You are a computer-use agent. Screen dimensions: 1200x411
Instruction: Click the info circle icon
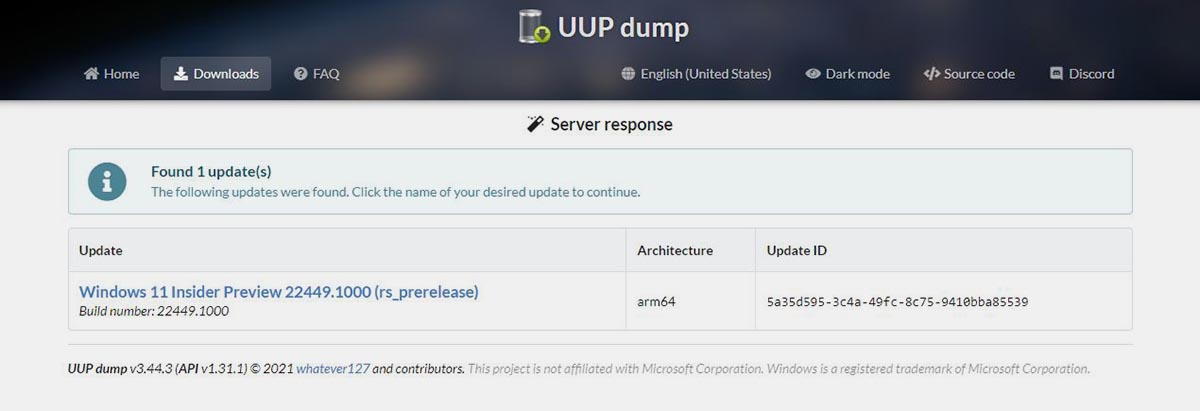(x=107, y=181)
